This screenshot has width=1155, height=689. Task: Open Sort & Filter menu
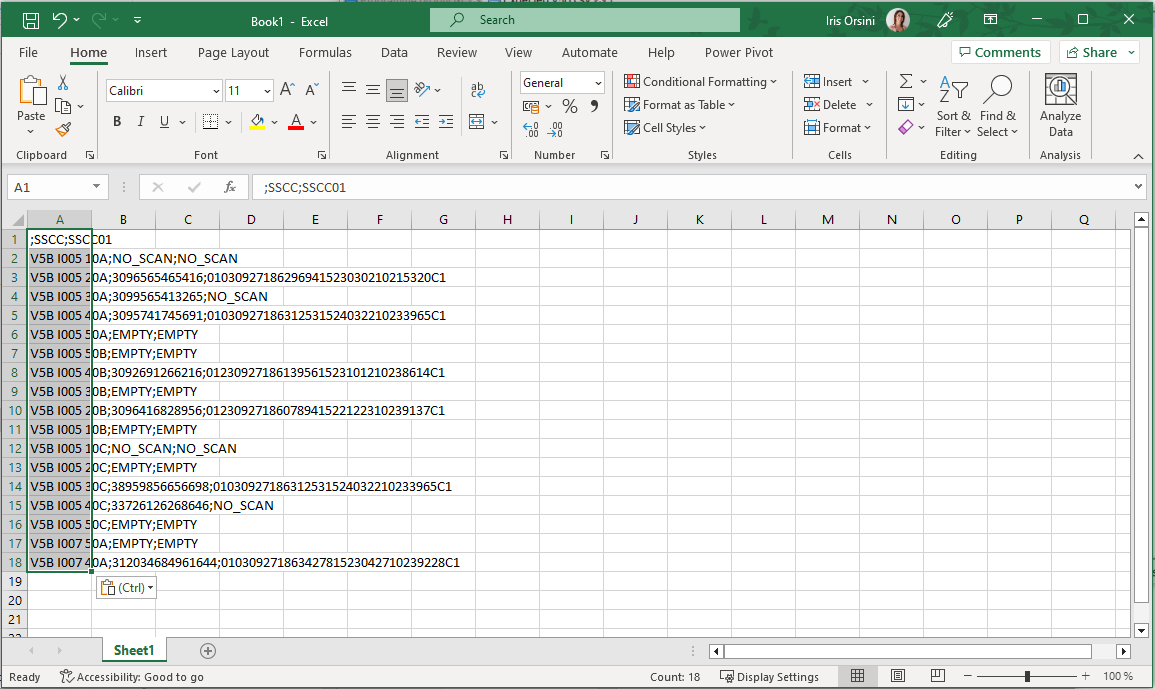(x=953, y=106)
